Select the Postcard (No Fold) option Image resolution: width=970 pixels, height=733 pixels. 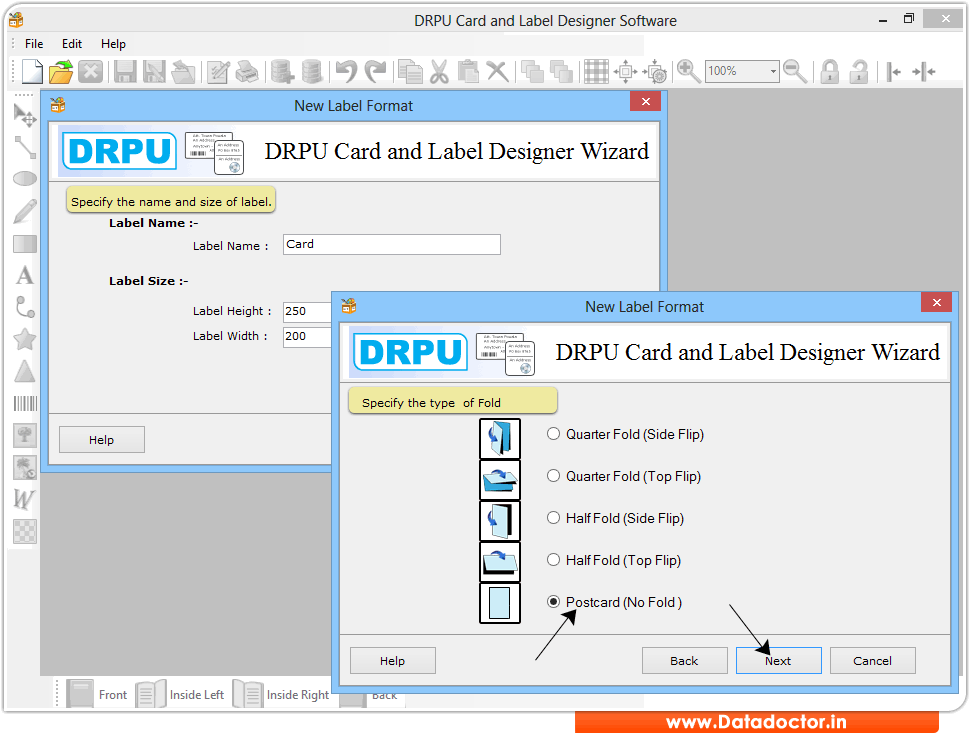[x=554, y=602]
